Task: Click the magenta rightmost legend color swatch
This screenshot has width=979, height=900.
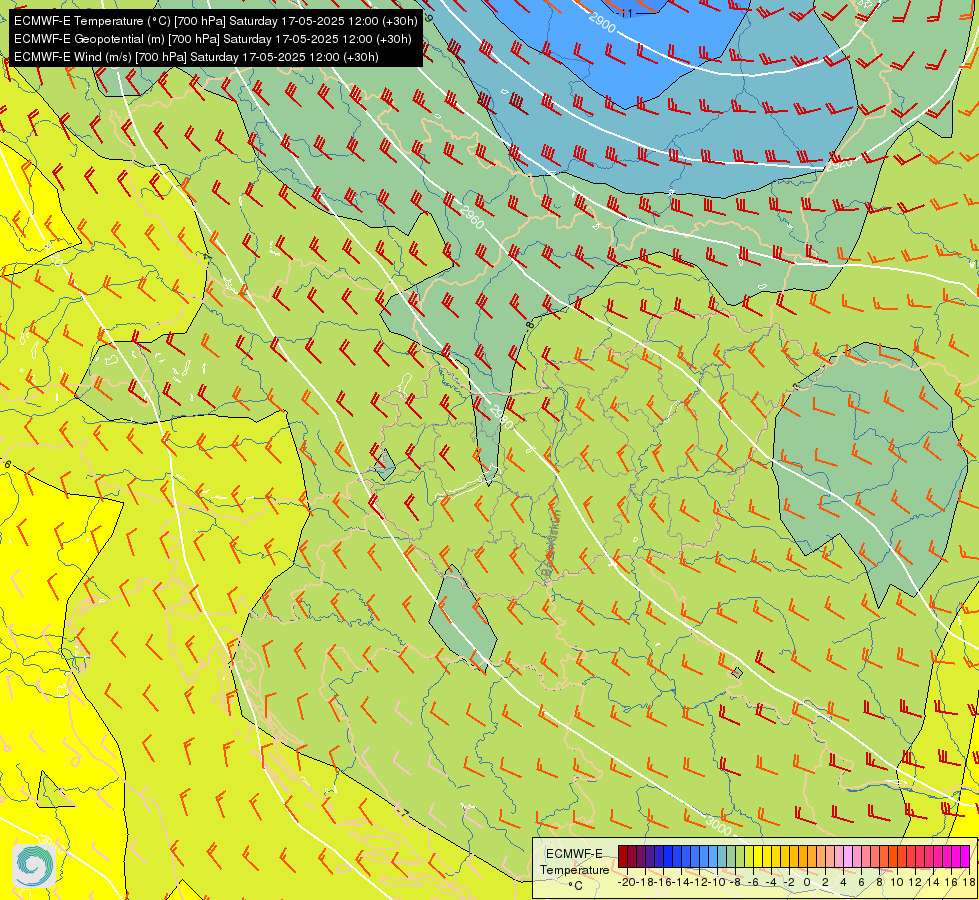Action: tap(965, 856)
